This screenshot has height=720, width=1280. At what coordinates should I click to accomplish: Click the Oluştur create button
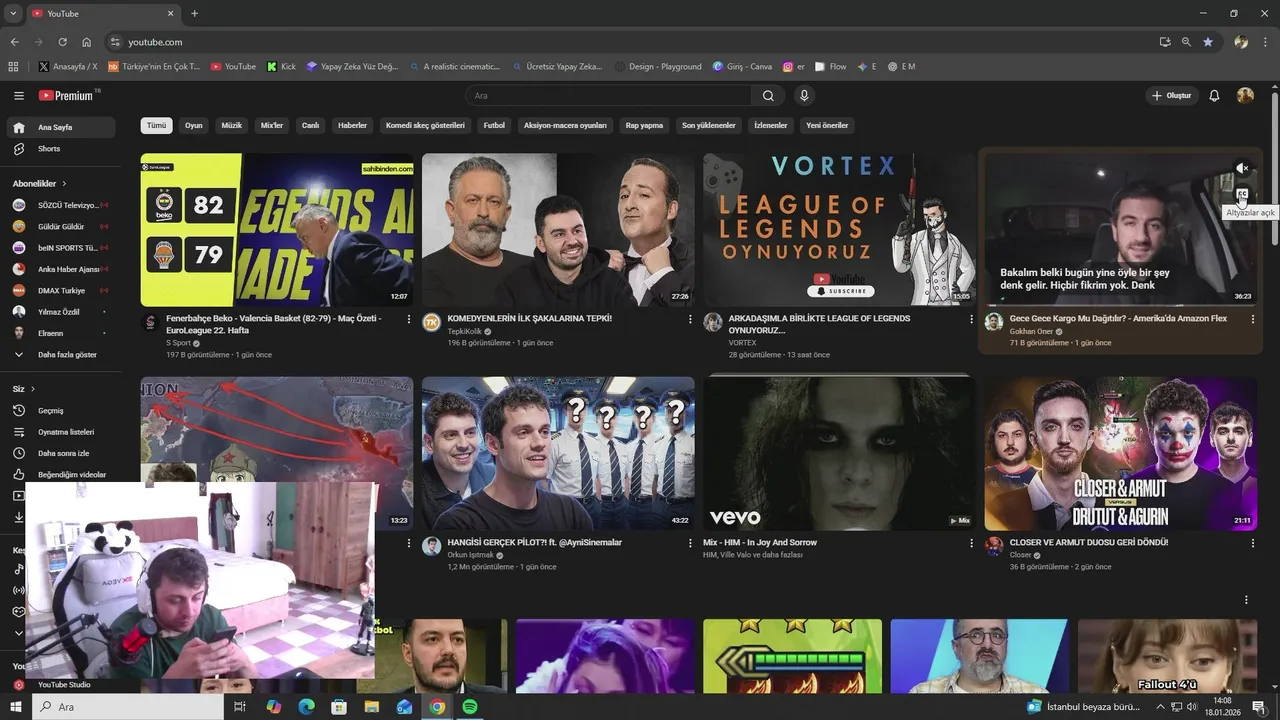click(1171, 96)
